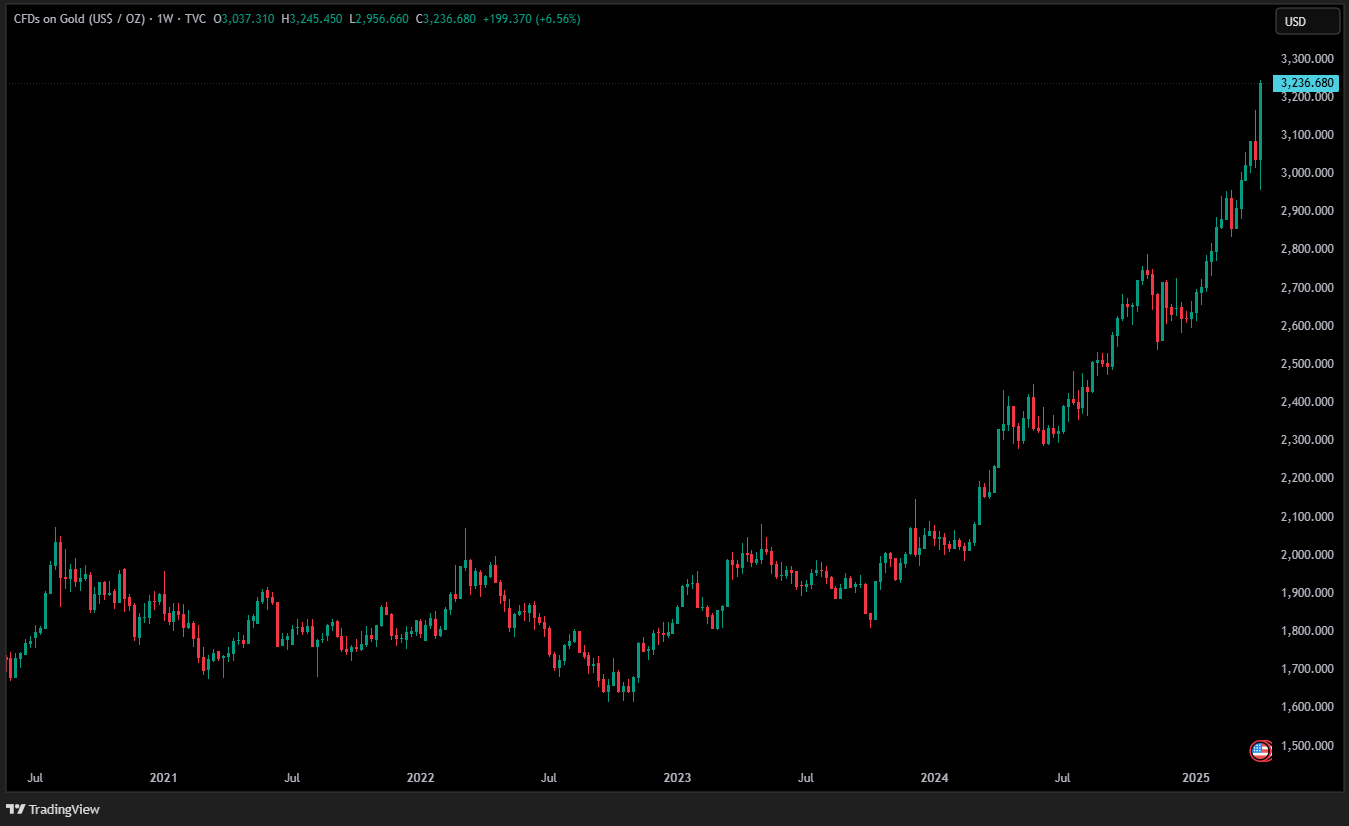Click the US flag currency icon near price scale
This screenshot has height=826, width=1349.
(x=1260, y=751)
